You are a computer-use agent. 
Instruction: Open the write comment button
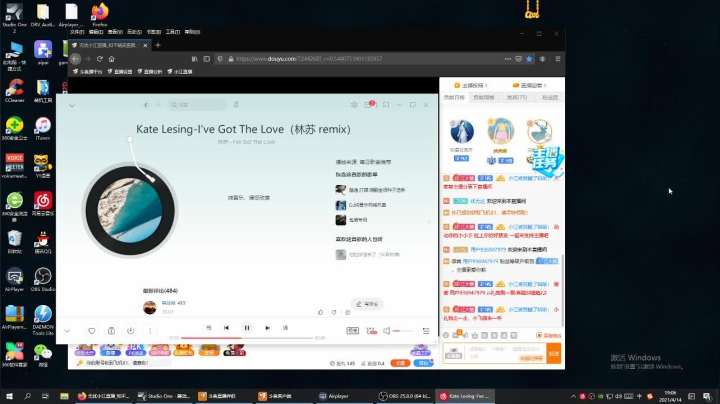[367, 304]
